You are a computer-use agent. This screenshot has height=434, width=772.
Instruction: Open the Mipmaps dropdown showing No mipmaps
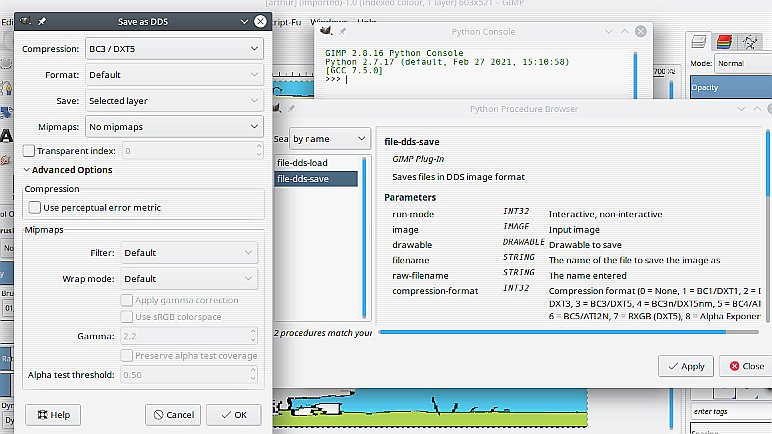(x=173, y=126)
